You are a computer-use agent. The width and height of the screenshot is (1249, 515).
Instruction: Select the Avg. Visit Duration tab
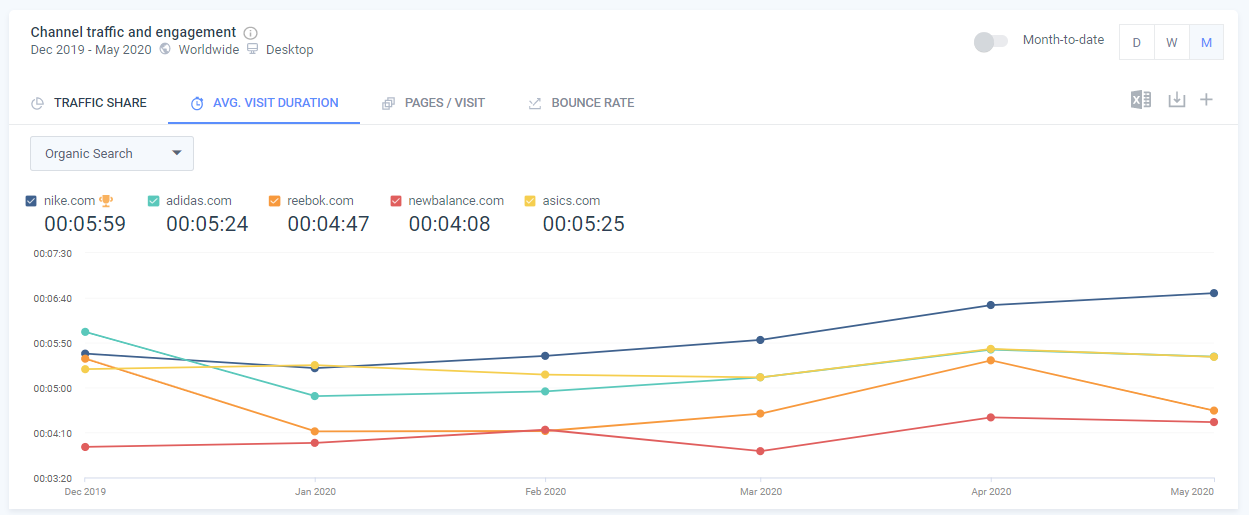pos(264,103)
